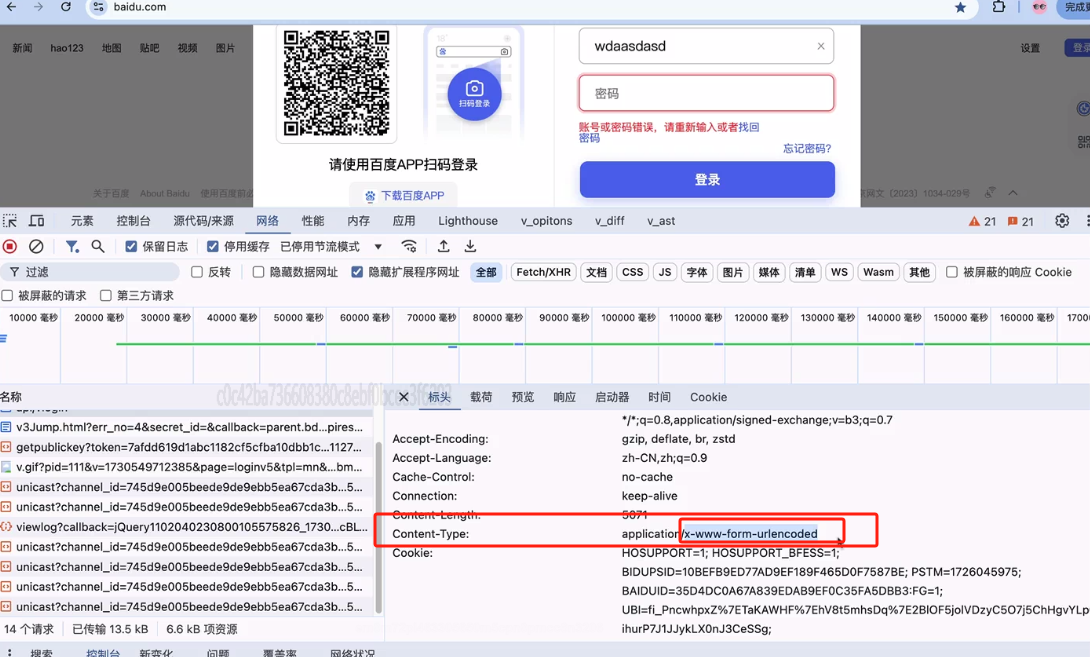Screen dimensions: 1090x657
Task: Click the hao123 link
Action: click(x=67, y=48)
